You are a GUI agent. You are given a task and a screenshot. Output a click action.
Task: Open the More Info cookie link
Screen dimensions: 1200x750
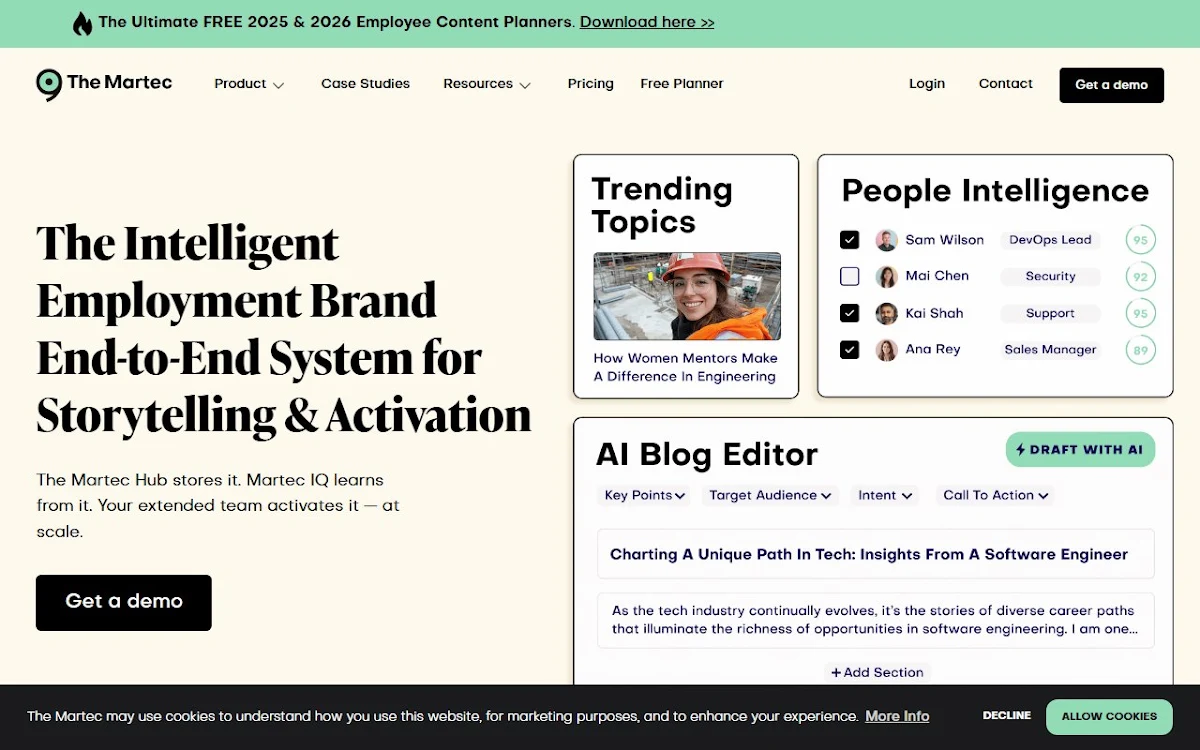coord(897,717)
